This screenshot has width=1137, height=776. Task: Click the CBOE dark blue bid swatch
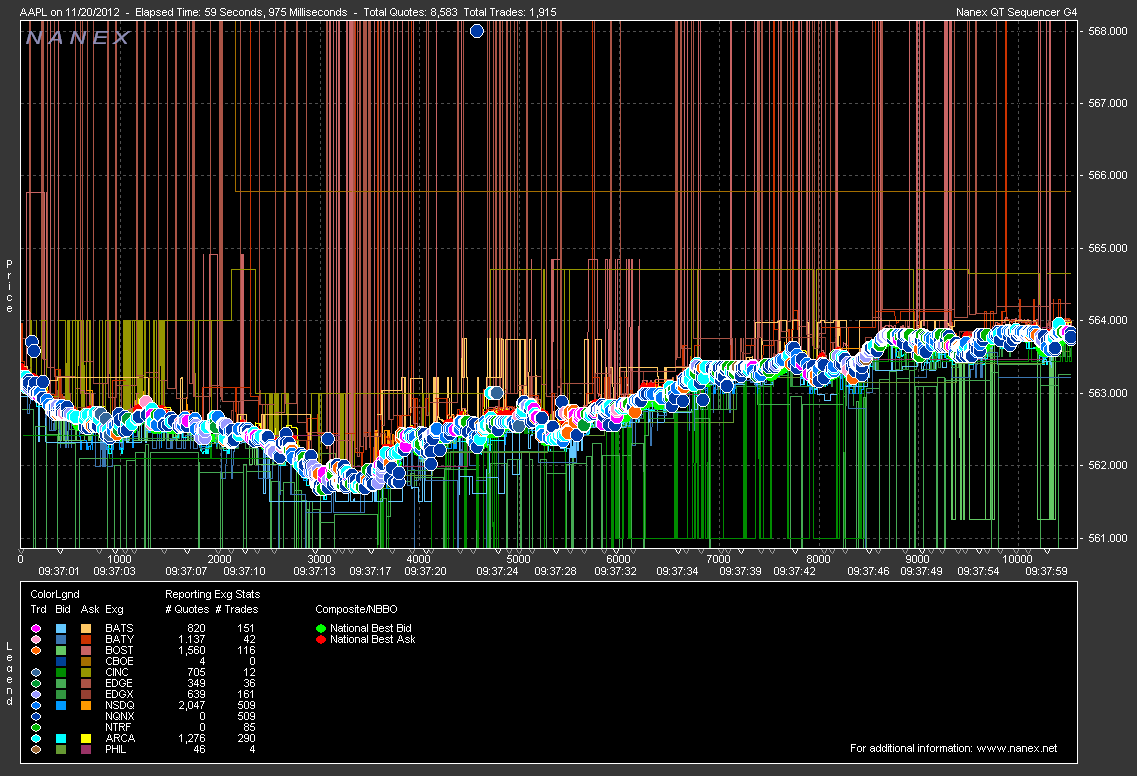(x=62, y=661)
